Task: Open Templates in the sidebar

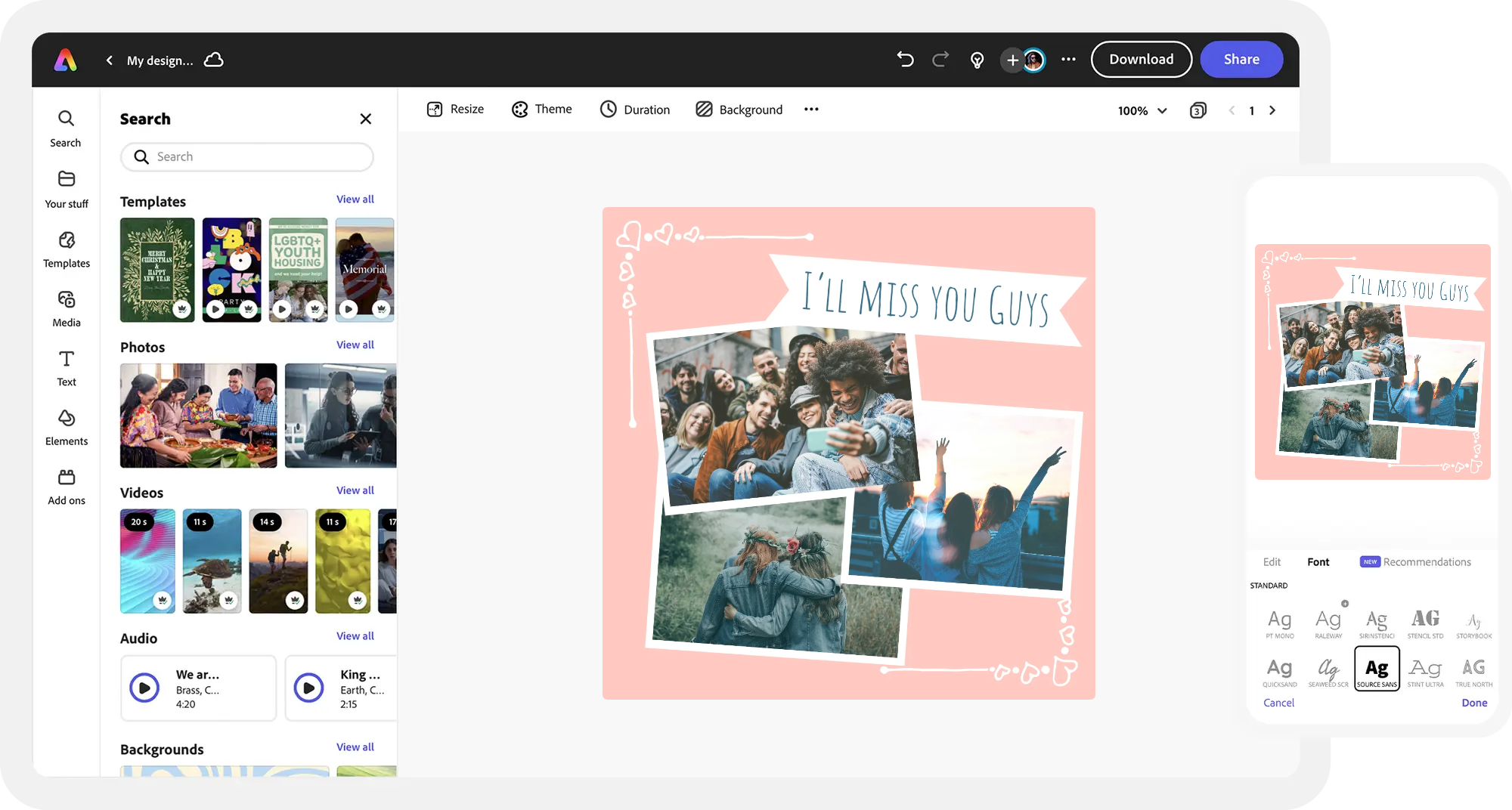Action: [66, 249]
